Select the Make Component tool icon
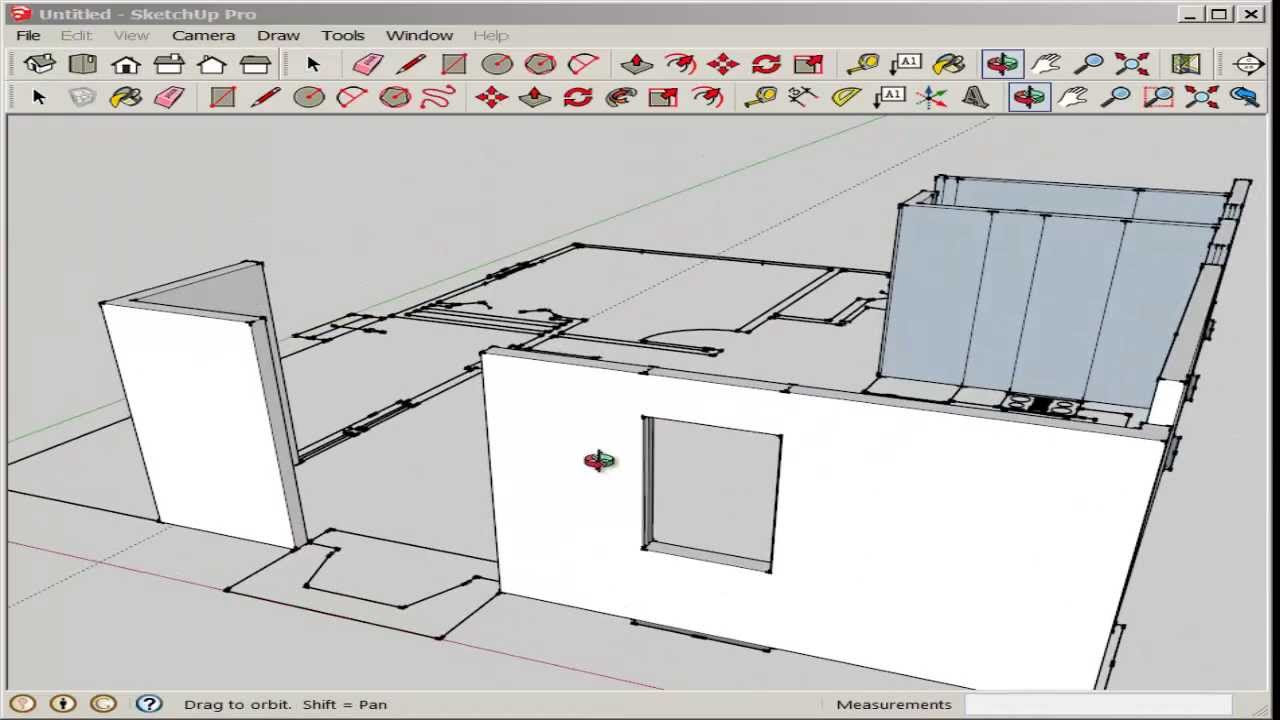The height and width of the screenshot is (720, 1280). click(83, 97)
